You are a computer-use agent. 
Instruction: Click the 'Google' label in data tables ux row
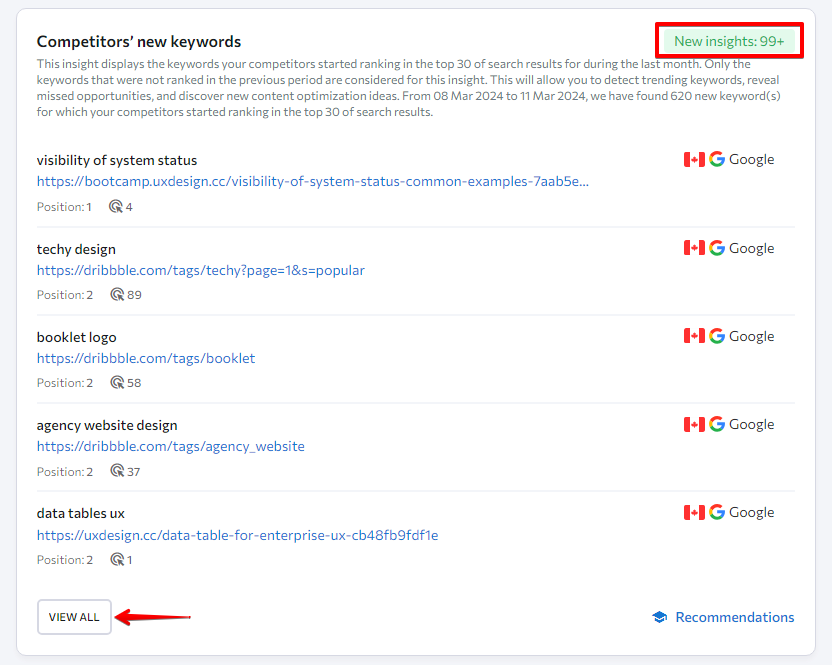[x=751, y=513]
